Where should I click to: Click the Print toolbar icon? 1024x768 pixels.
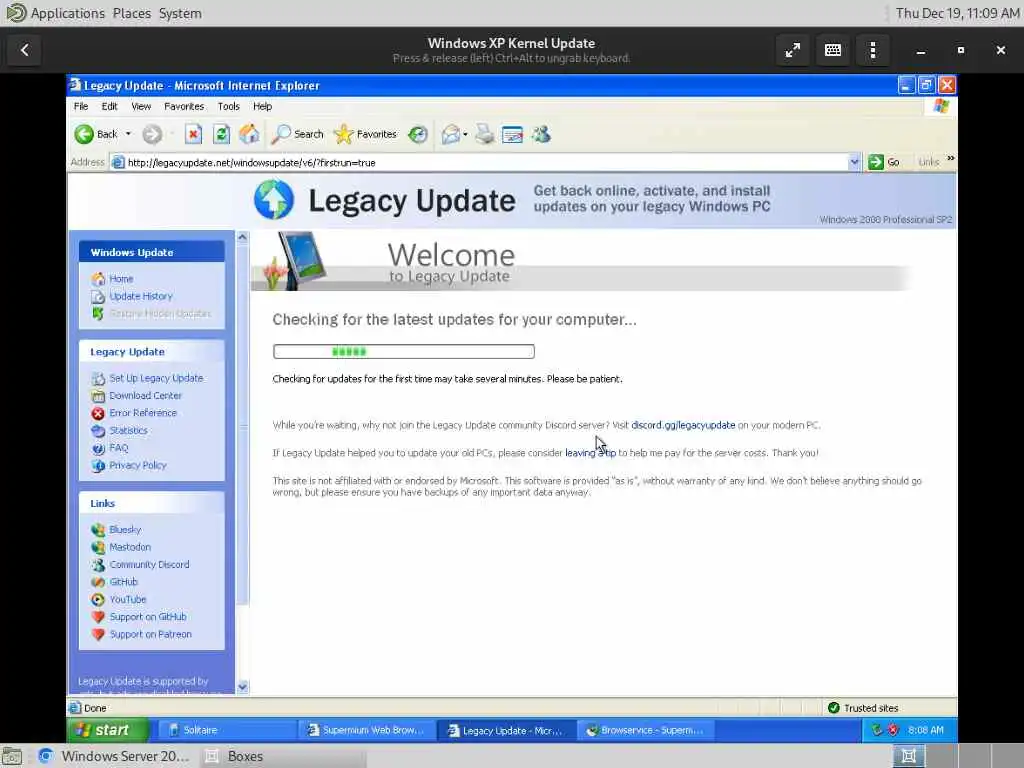[x=485, y=135]
